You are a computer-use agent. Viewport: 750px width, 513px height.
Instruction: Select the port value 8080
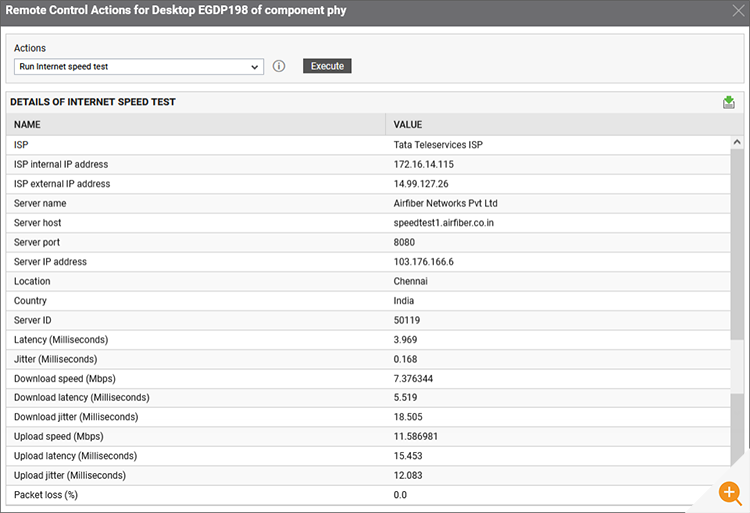tap(404, 242)
